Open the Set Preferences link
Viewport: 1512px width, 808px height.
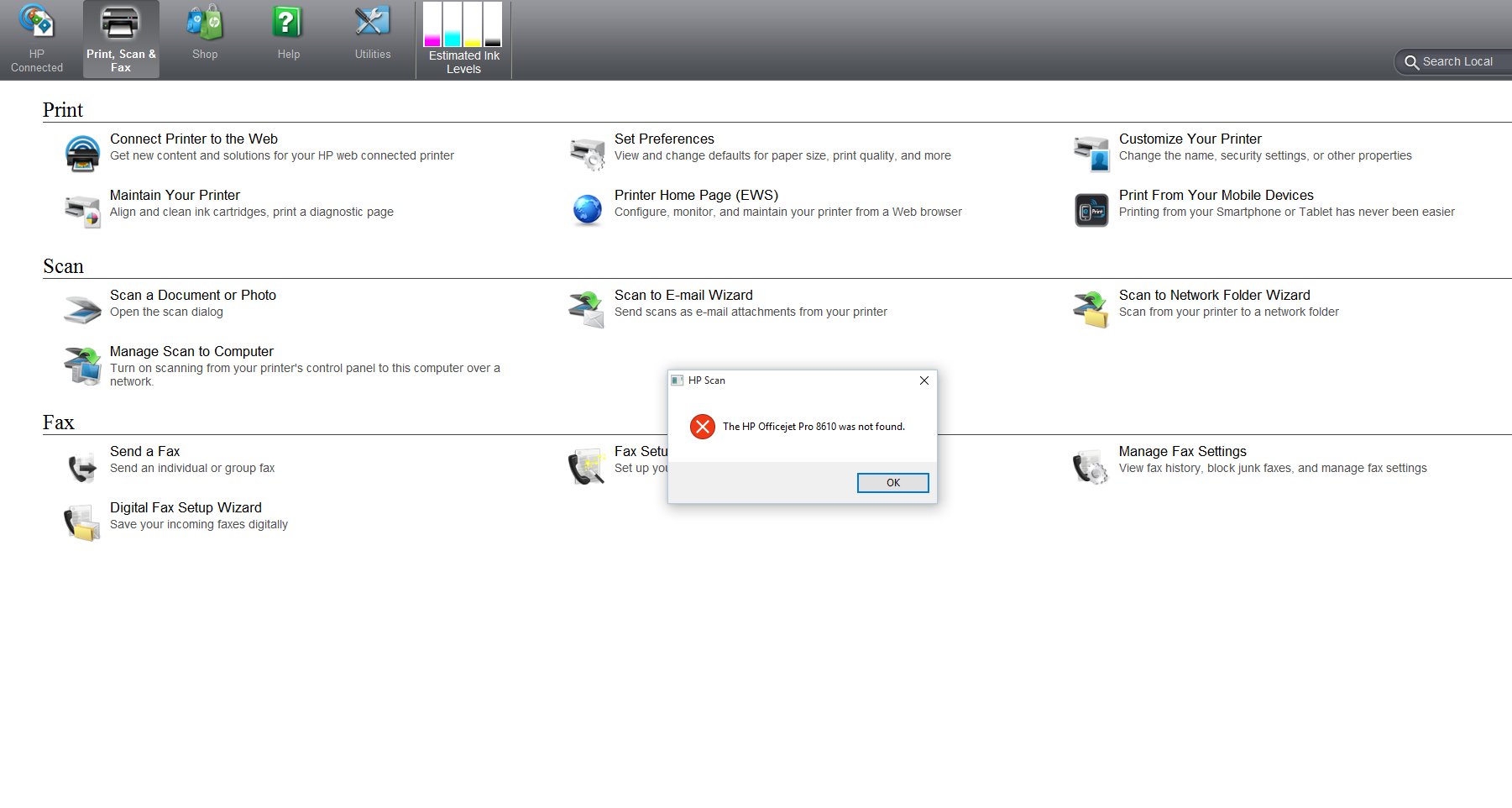664,139
